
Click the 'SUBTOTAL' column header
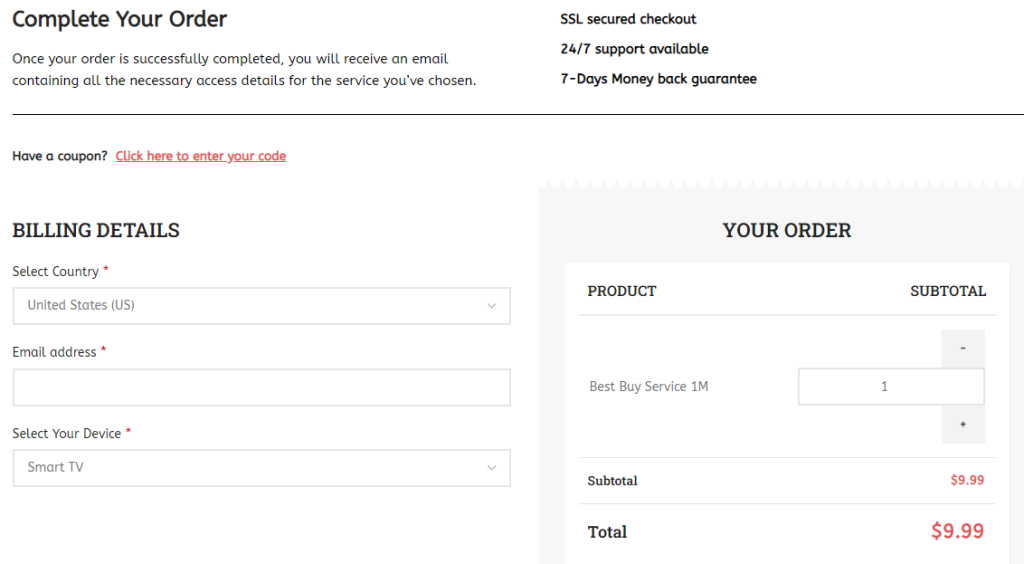point(947,291)
